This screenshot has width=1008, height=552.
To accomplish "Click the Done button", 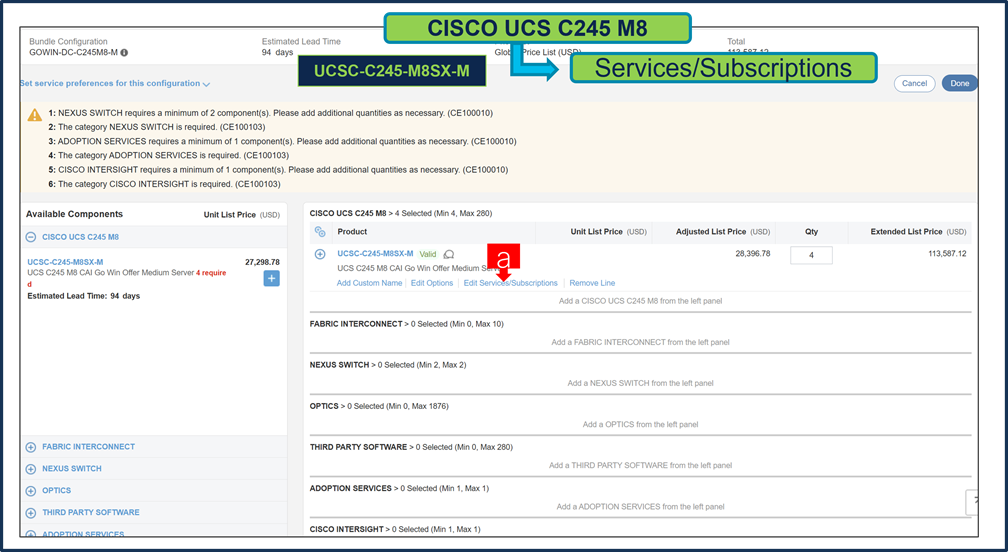I will click(959, 83).
